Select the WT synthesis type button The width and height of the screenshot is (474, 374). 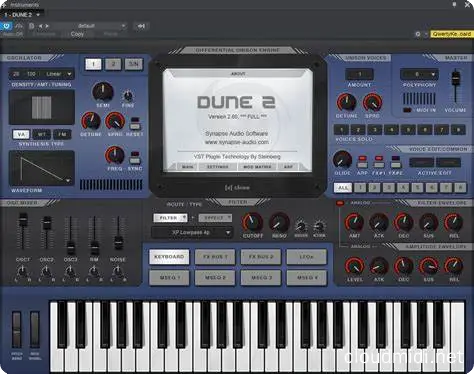[x=42, y=134]
